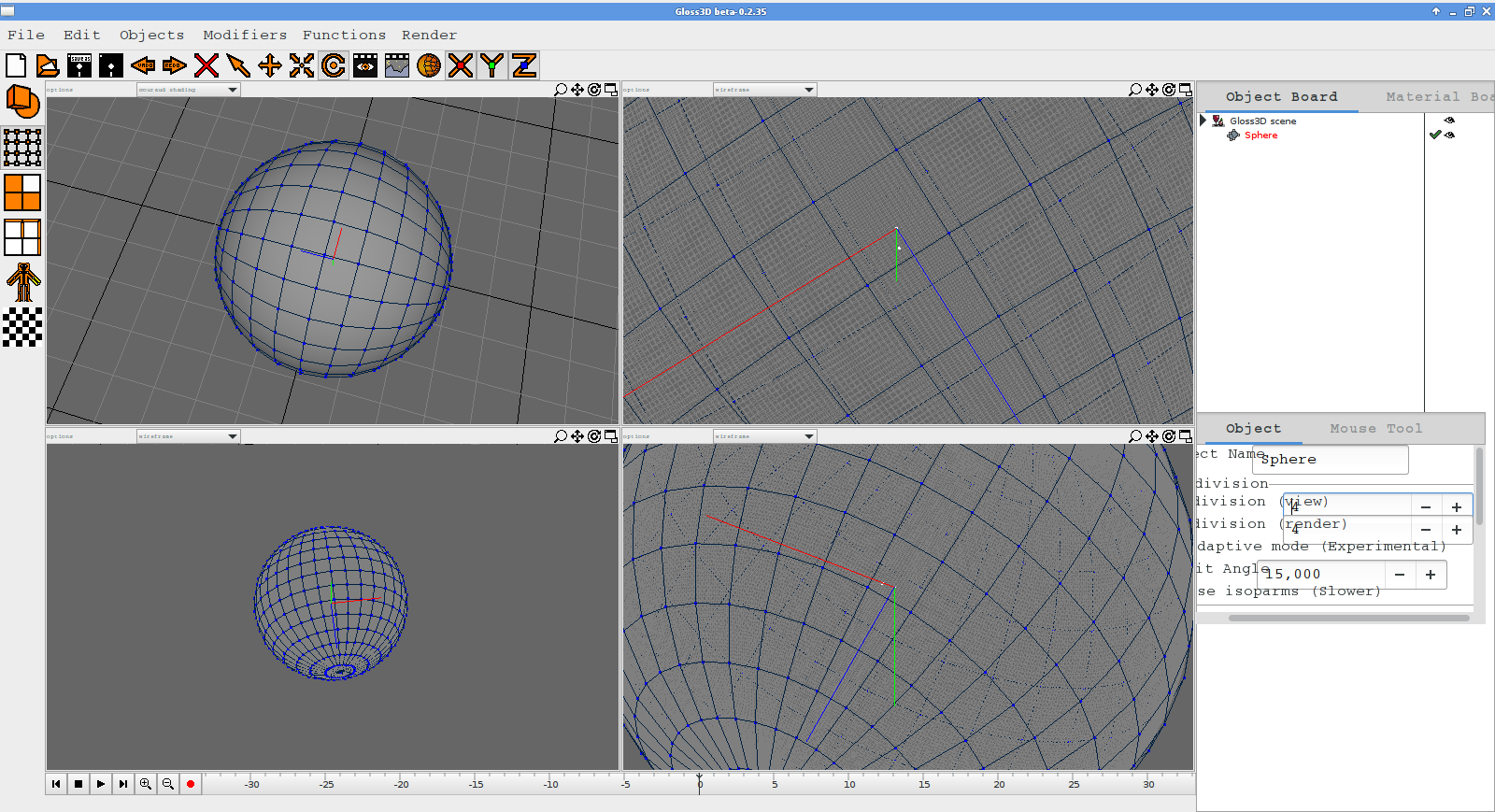1495x812 pixels.
Task: Toggle the red record keyframe button
Action: pyautogui.click(x=191, y=784)
